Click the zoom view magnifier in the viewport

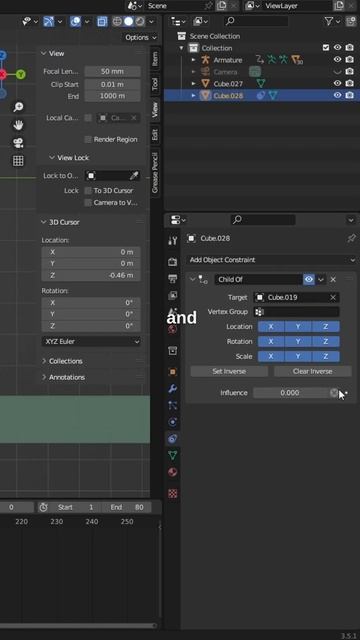(18, 107)
